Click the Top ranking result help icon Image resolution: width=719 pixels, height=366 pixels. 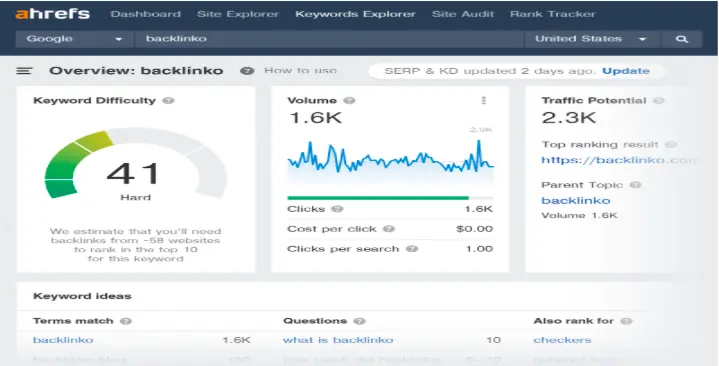670,144
